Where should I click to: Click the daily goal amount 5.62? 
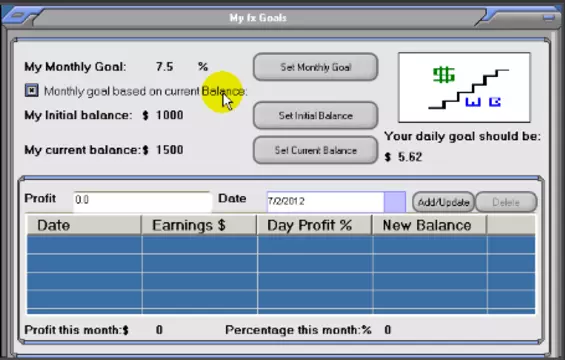410,157
